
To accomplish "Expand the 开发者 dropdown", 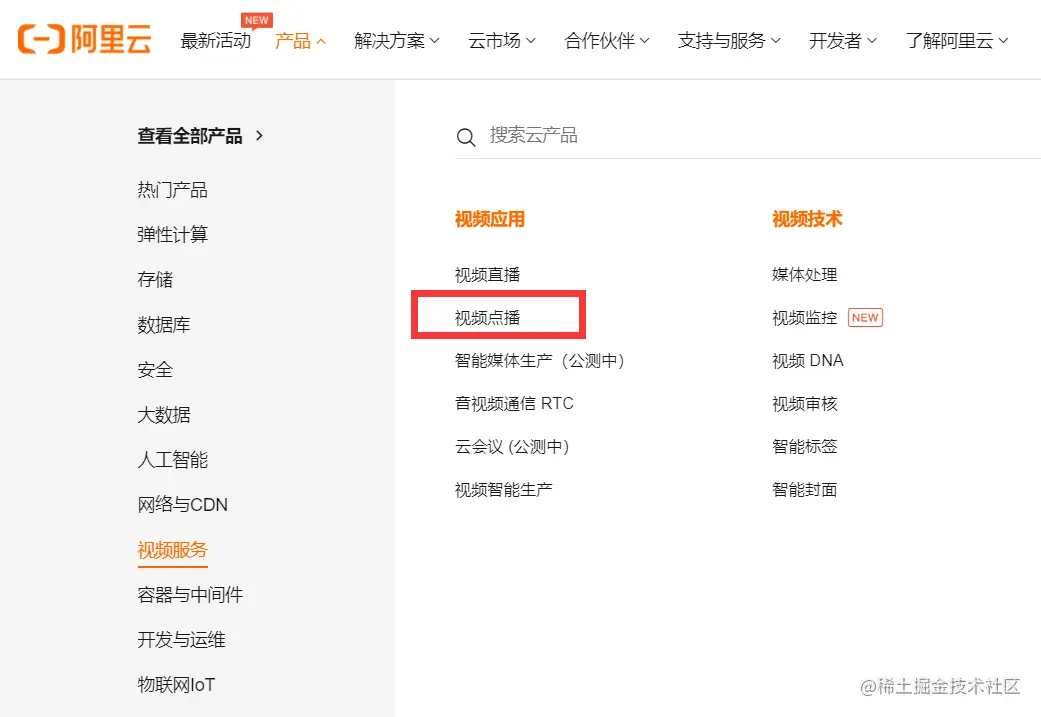I will point(842,41).
